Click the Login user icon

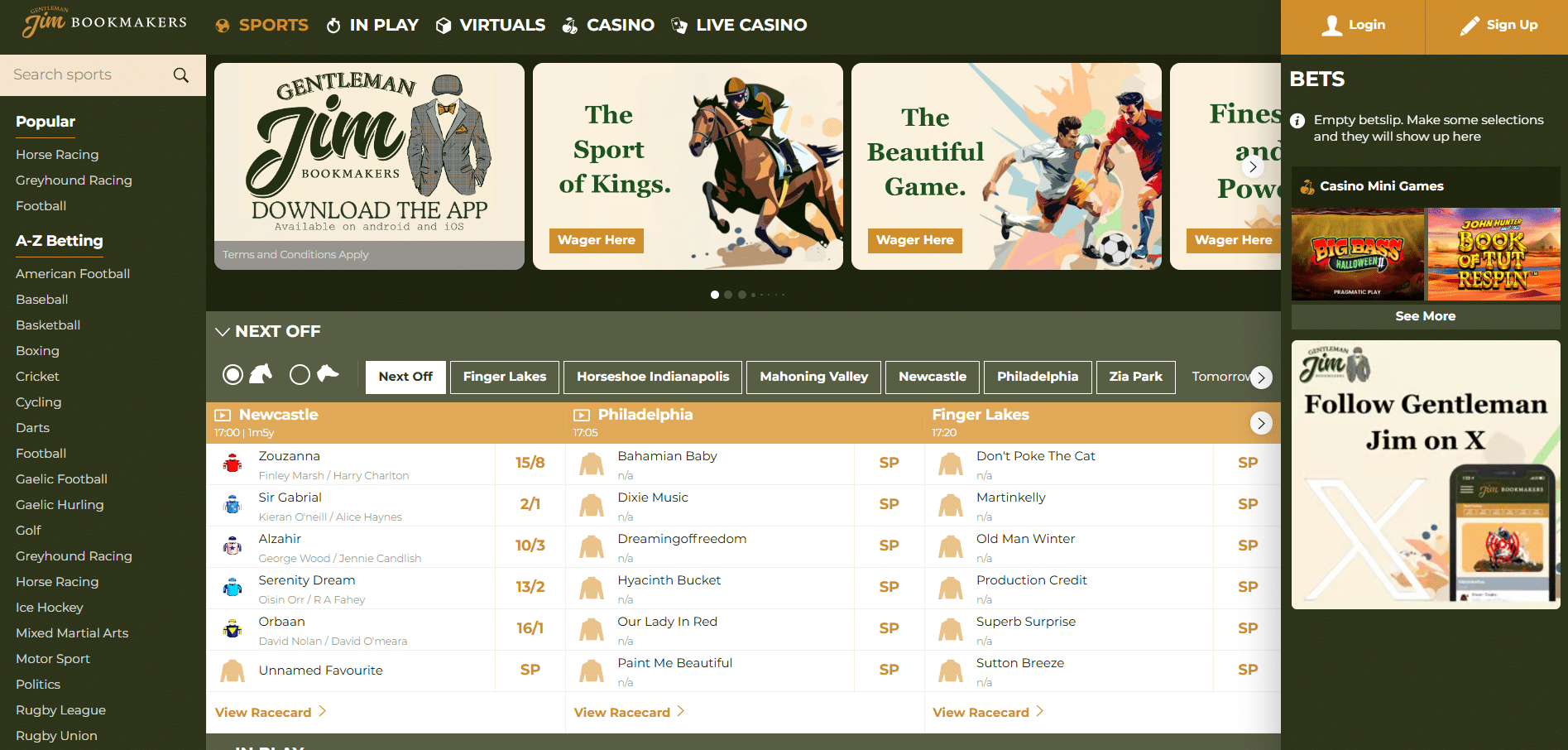(x=1331, y=26)
